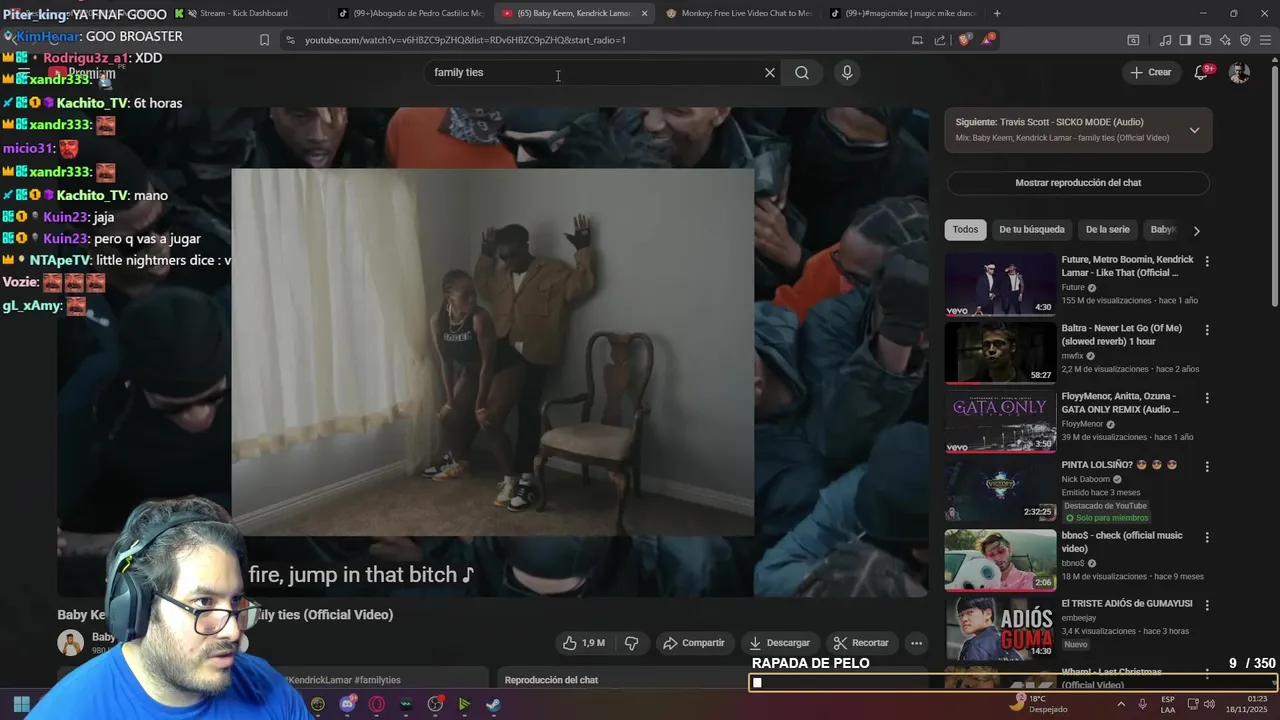Viewport: 1280px width, 720px height.
Task: Switch to Monkey Free Live Video Chat tab
Action: click(738, 13)
